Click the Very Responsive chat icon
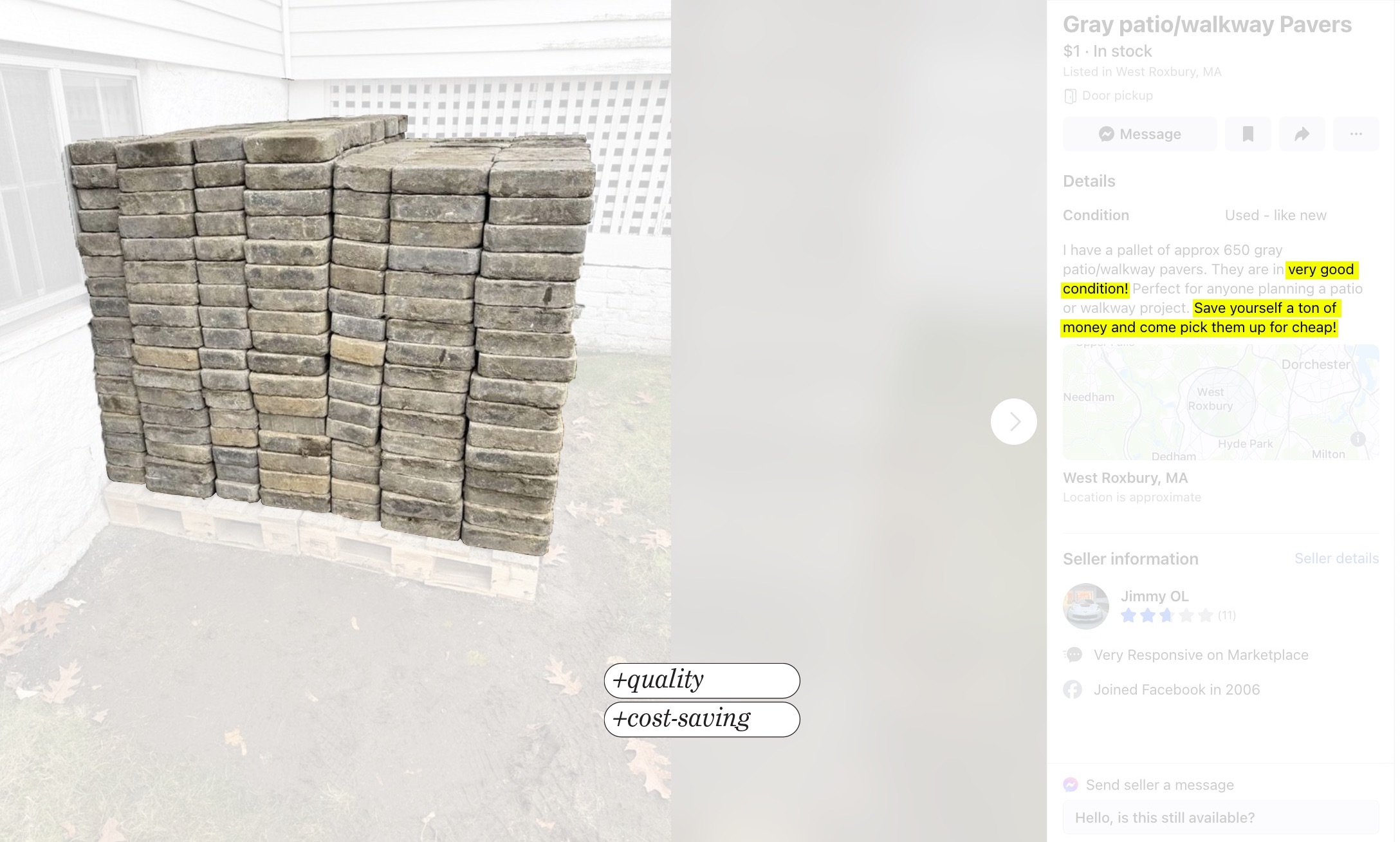The width and height of the screenshot is (1400, 842). (1073, 655)
